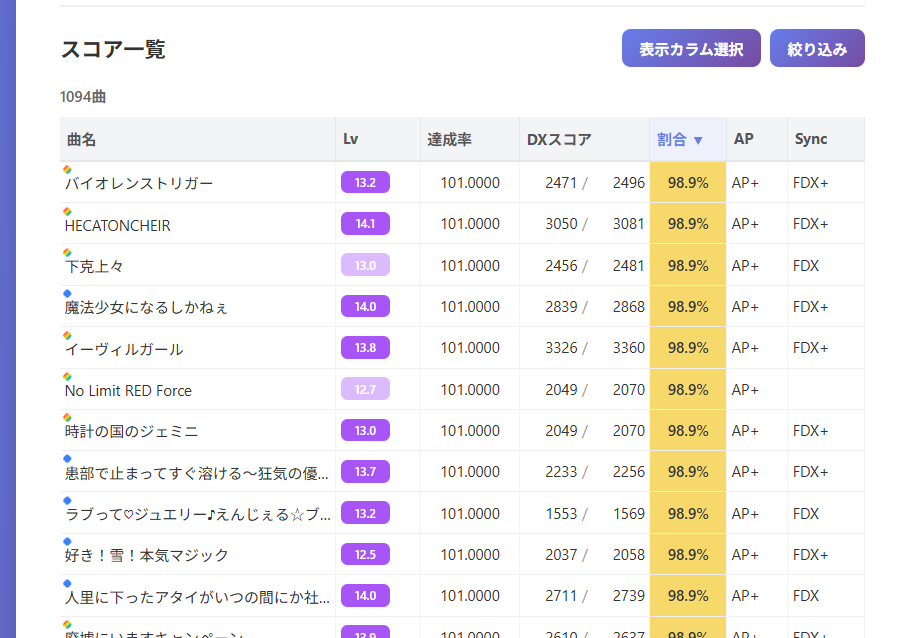Click AP+ value in No Limit RED Force row
The width and height of the screenshot is (903, 638).
pos(745,390)
